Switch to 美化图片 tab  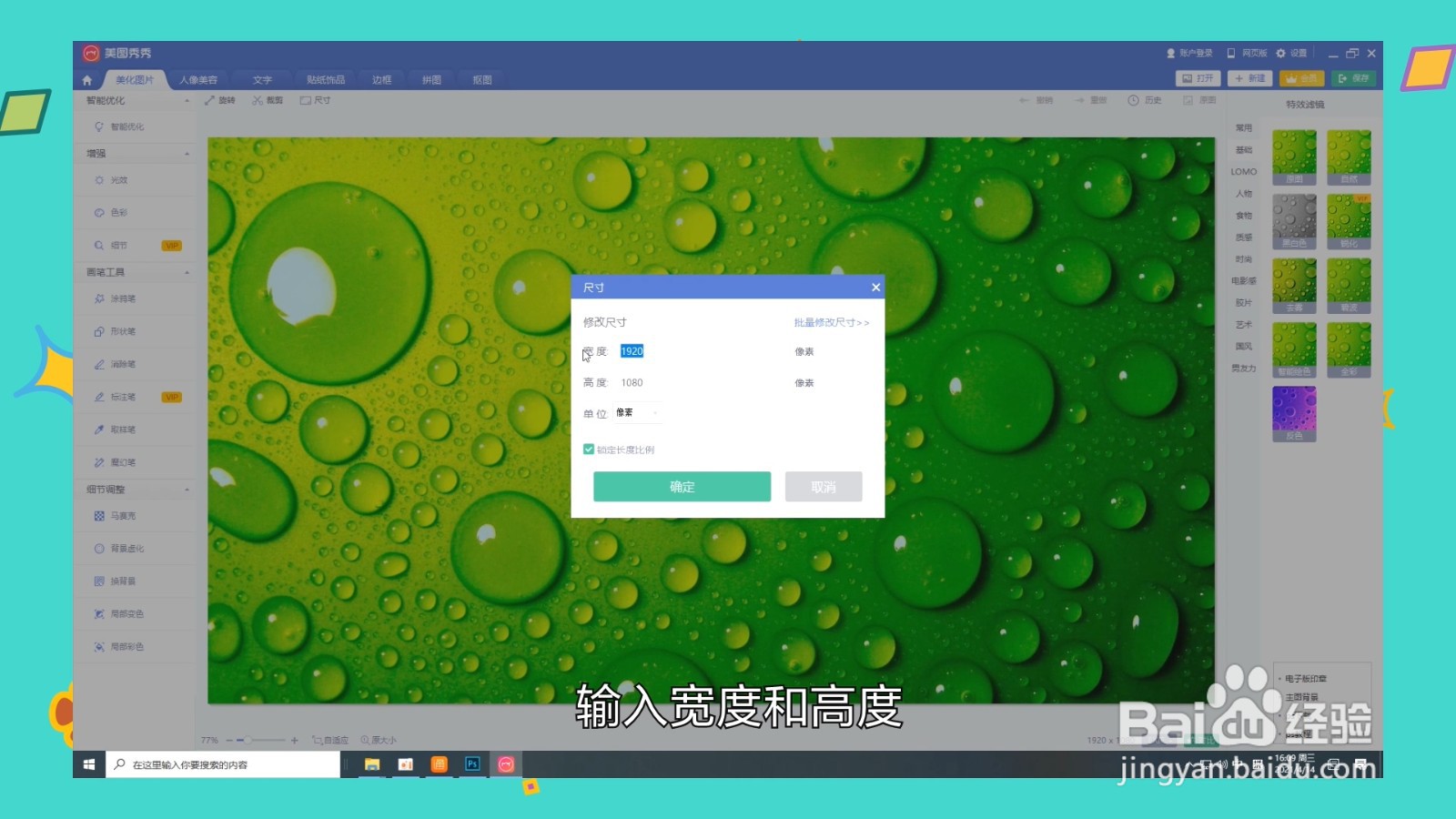point(135,80)
